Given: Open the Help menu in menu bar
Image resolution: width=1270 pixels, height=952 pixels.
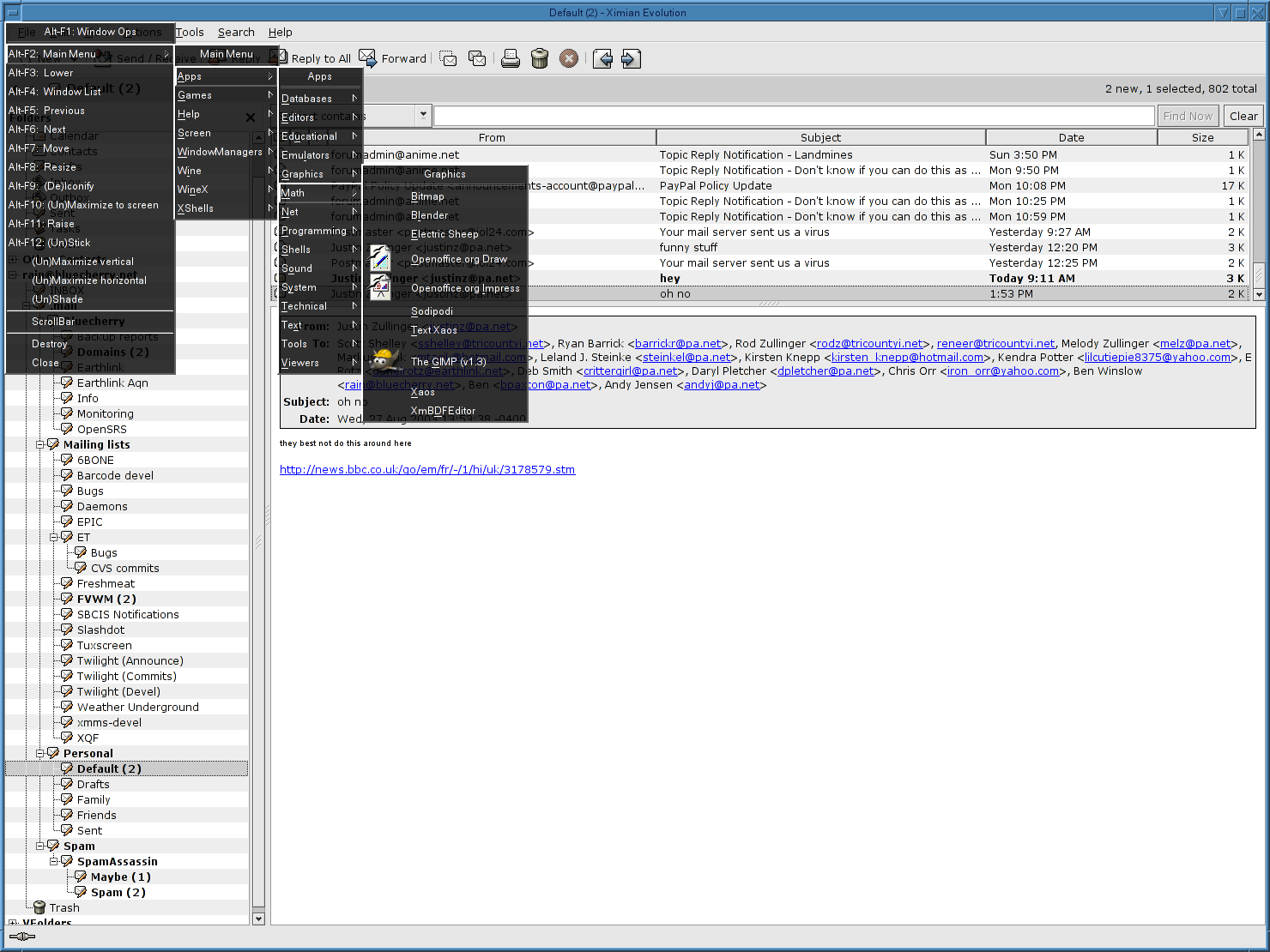Looking at the screenshot, I should click(281, 32).
